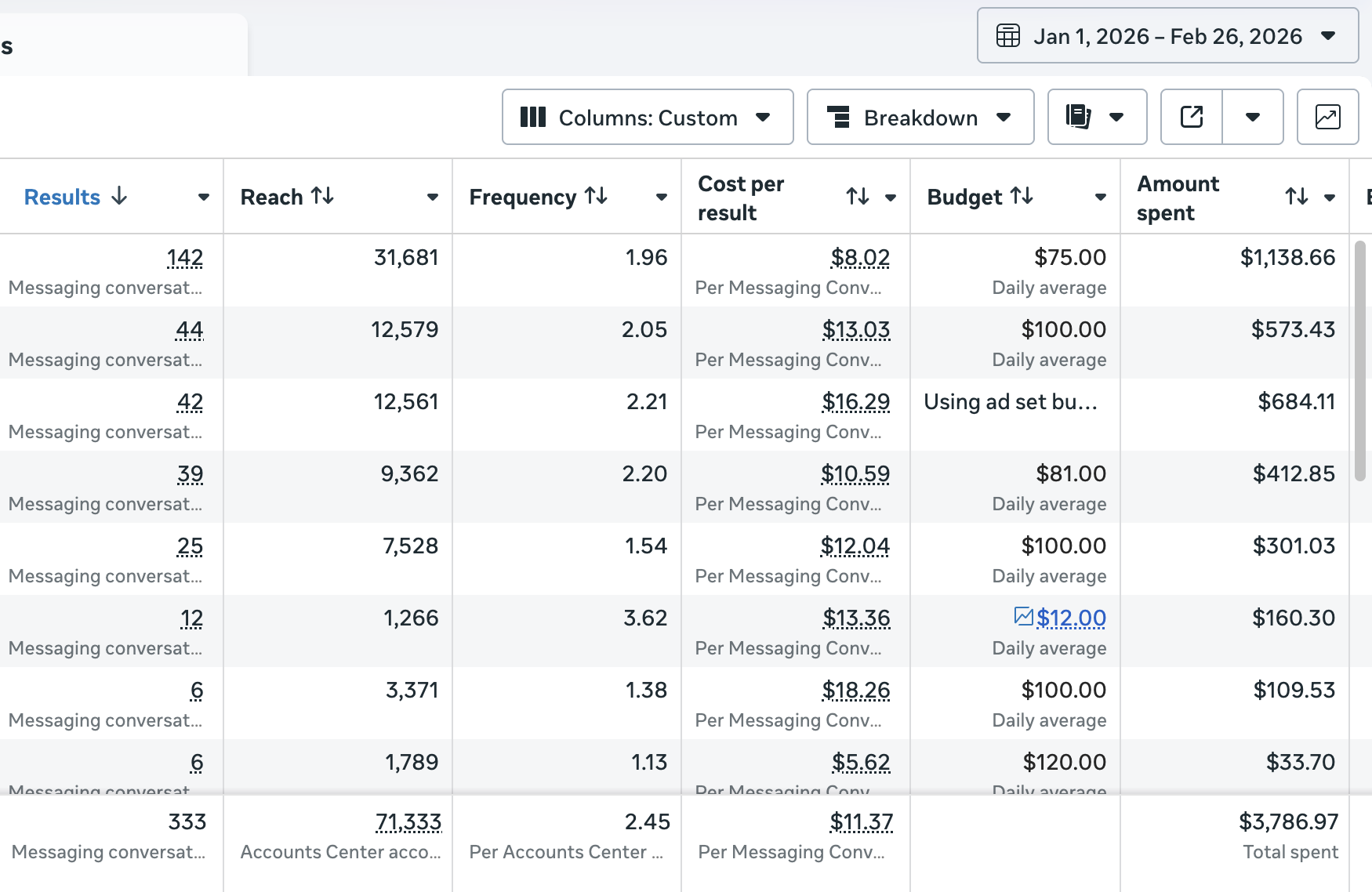Click the Results column header
The height and width of the screenshot is (892, 1372).
coord(63,198)
